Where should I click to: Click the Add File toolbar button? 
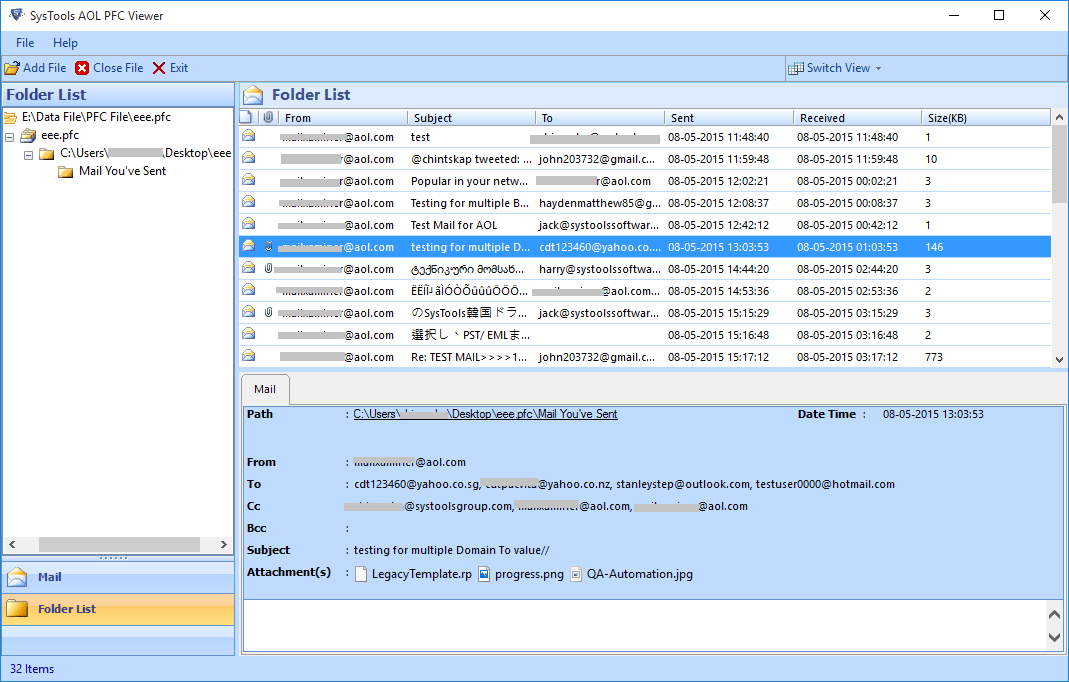tap(35, 68)
